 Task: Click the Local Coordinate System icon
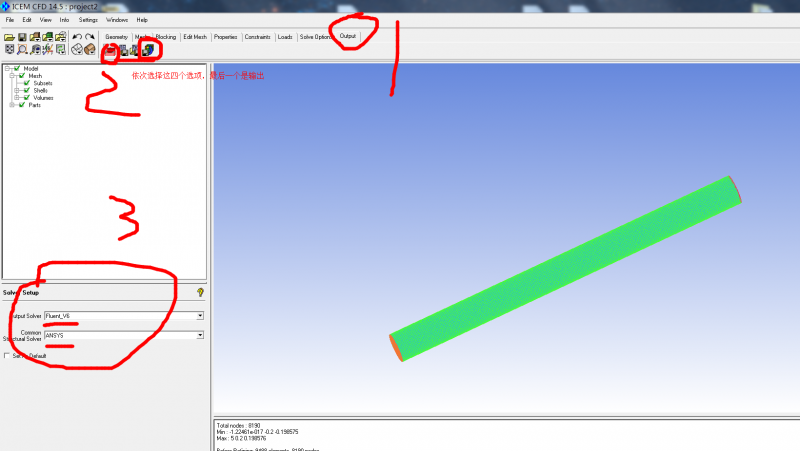point(48,49)
